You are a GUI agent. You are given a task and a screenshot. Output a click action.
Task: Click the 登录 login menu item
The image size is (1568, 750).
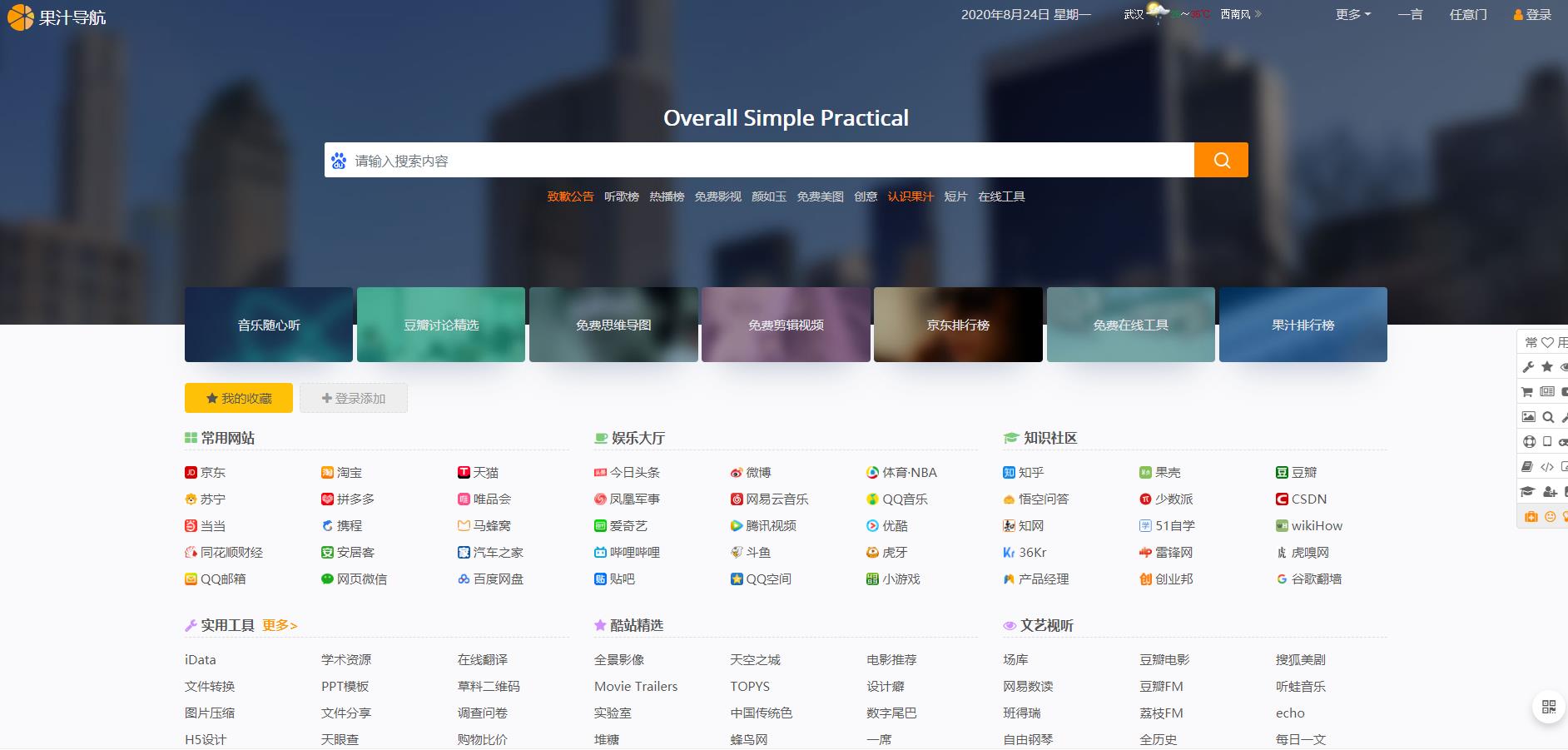(x=1532, y=14)
